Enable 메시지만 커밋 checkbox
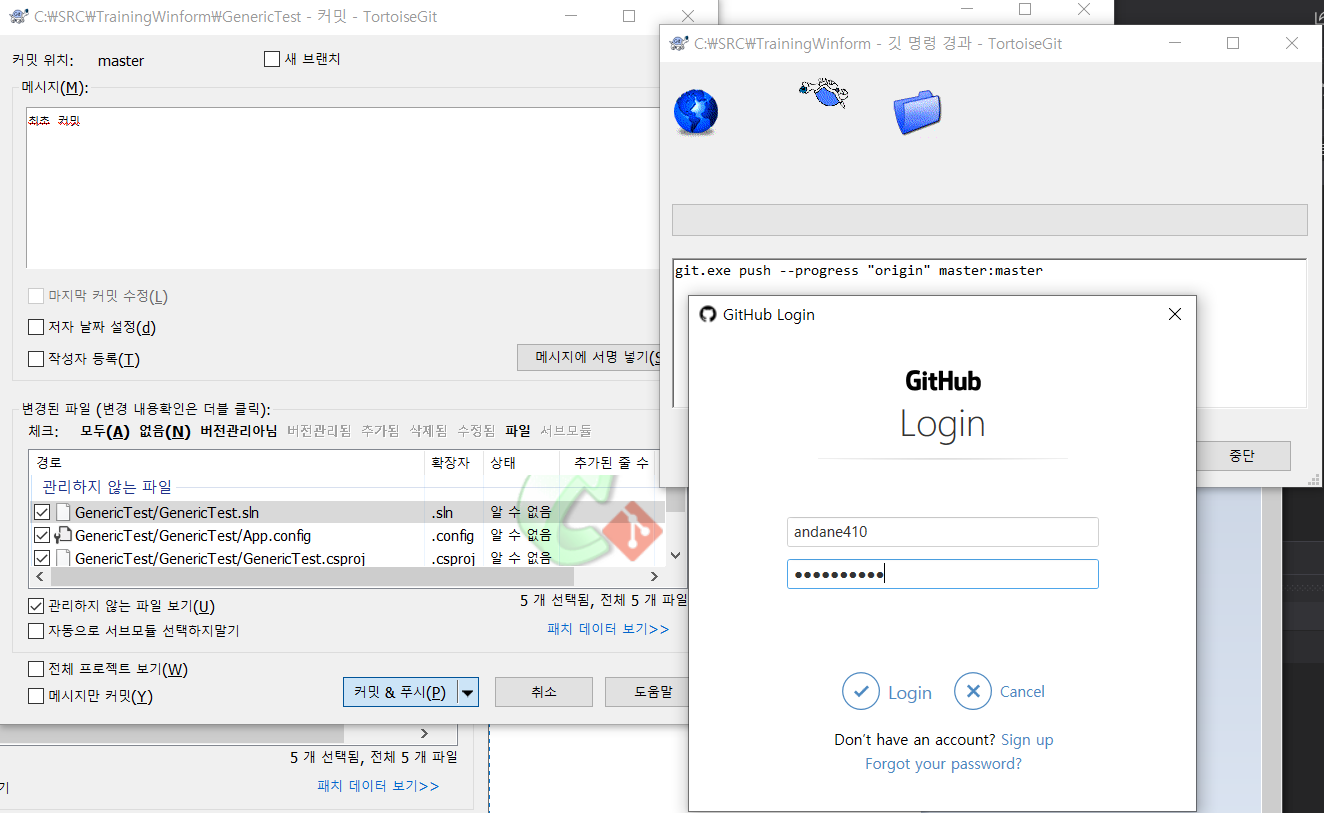The height and width of the screenshot is (813, 1324). [x=36, y=696]
